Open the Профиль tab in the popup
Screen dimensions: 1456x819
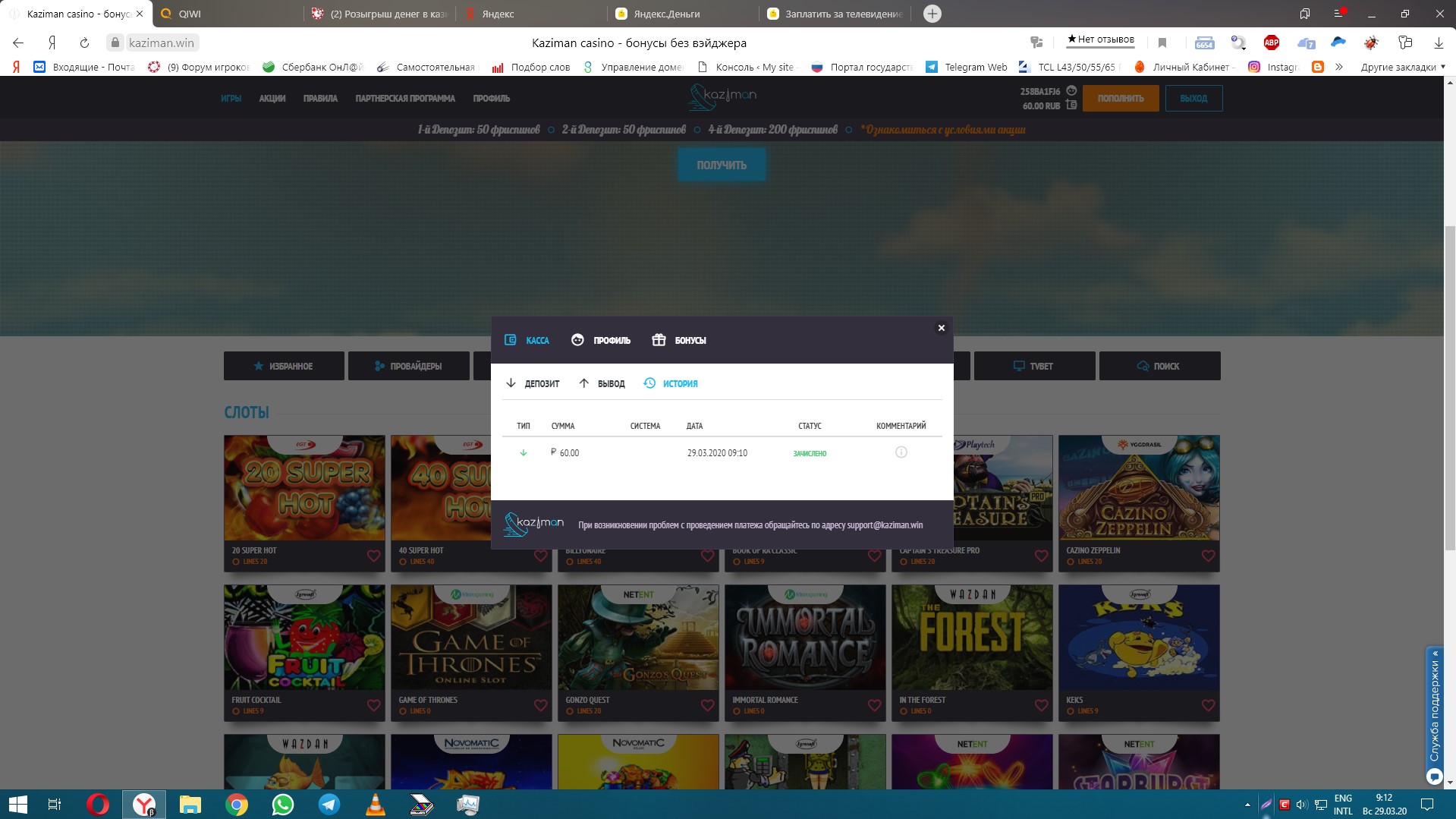pyautogui.click(x=601, y=340)
